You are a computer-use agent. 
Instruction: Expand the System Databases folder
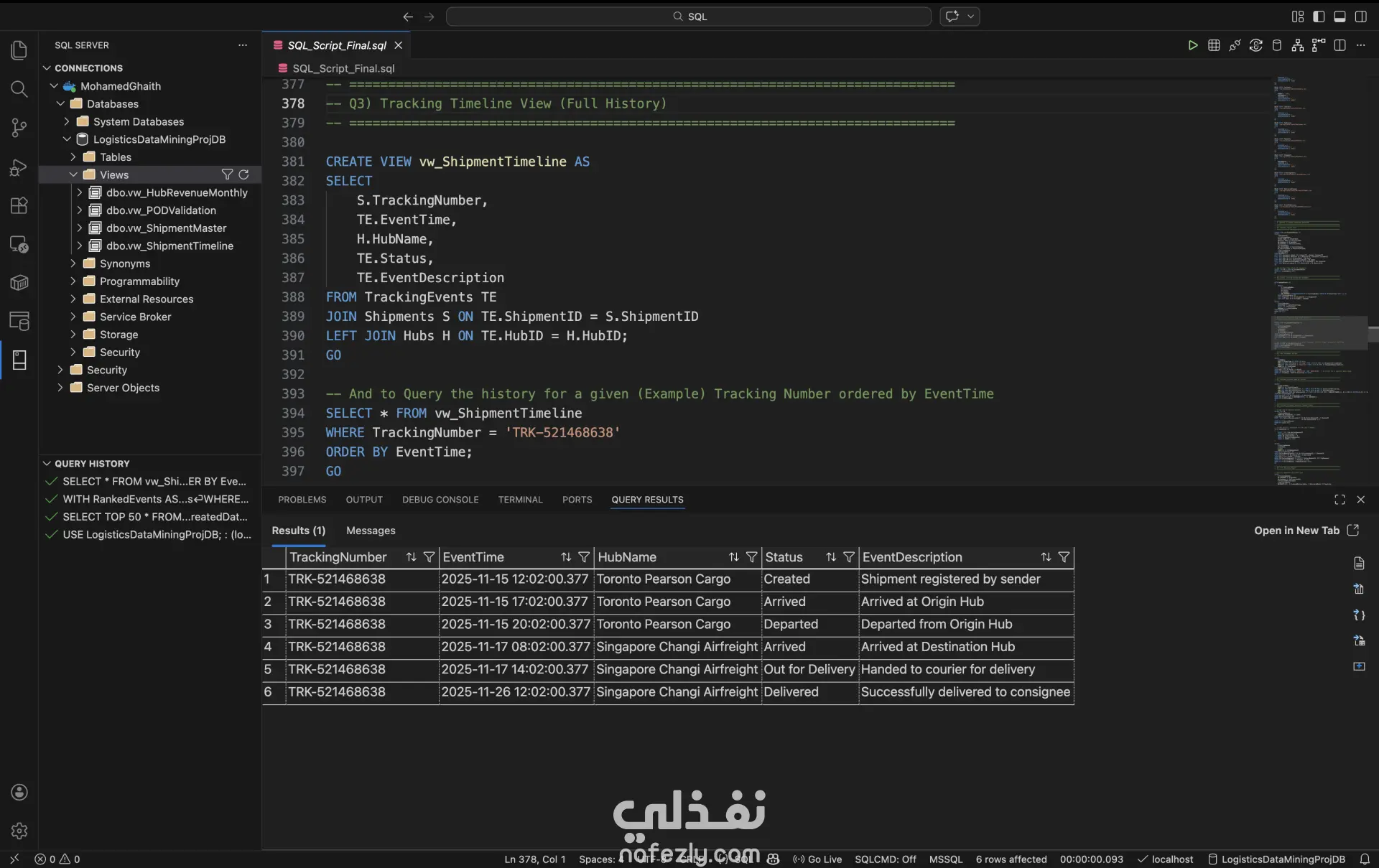[67, 121]
